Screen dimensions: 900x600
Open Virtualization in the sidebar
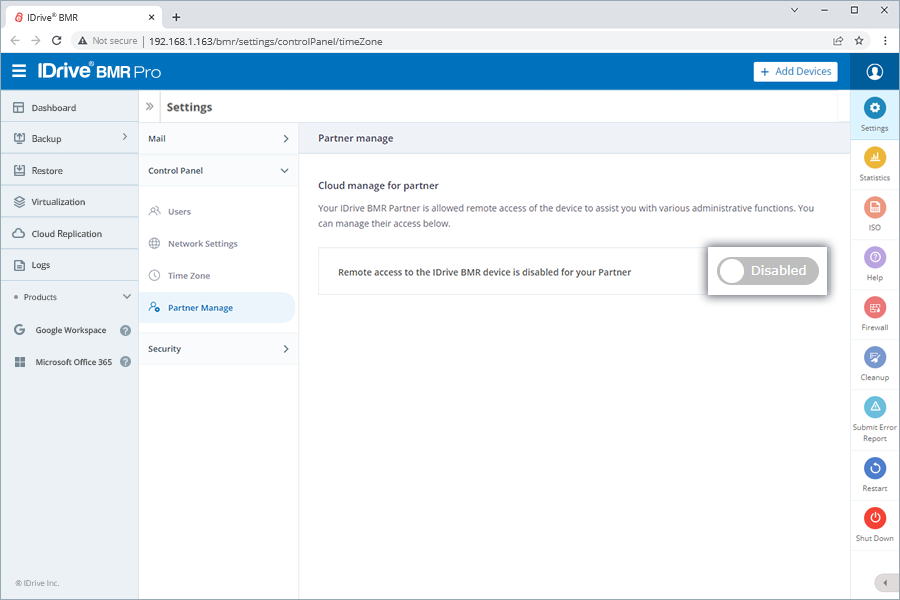click(69, 202)
